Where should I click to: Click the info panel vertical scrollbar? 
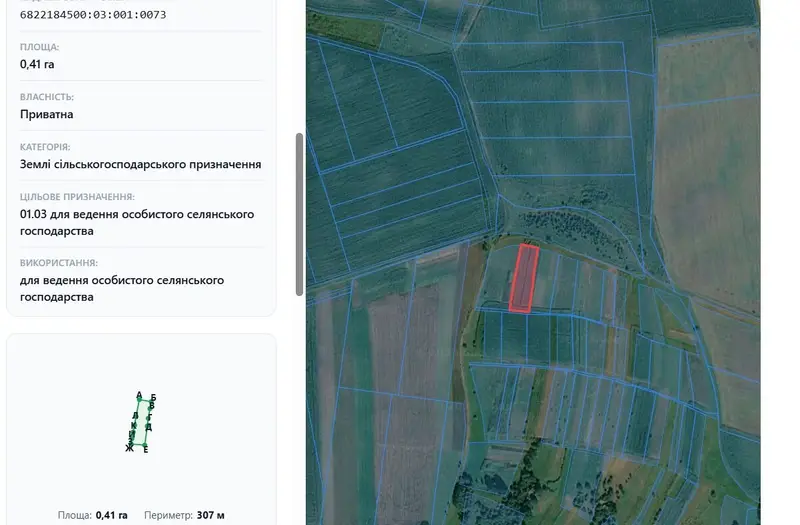click(299, 214)
